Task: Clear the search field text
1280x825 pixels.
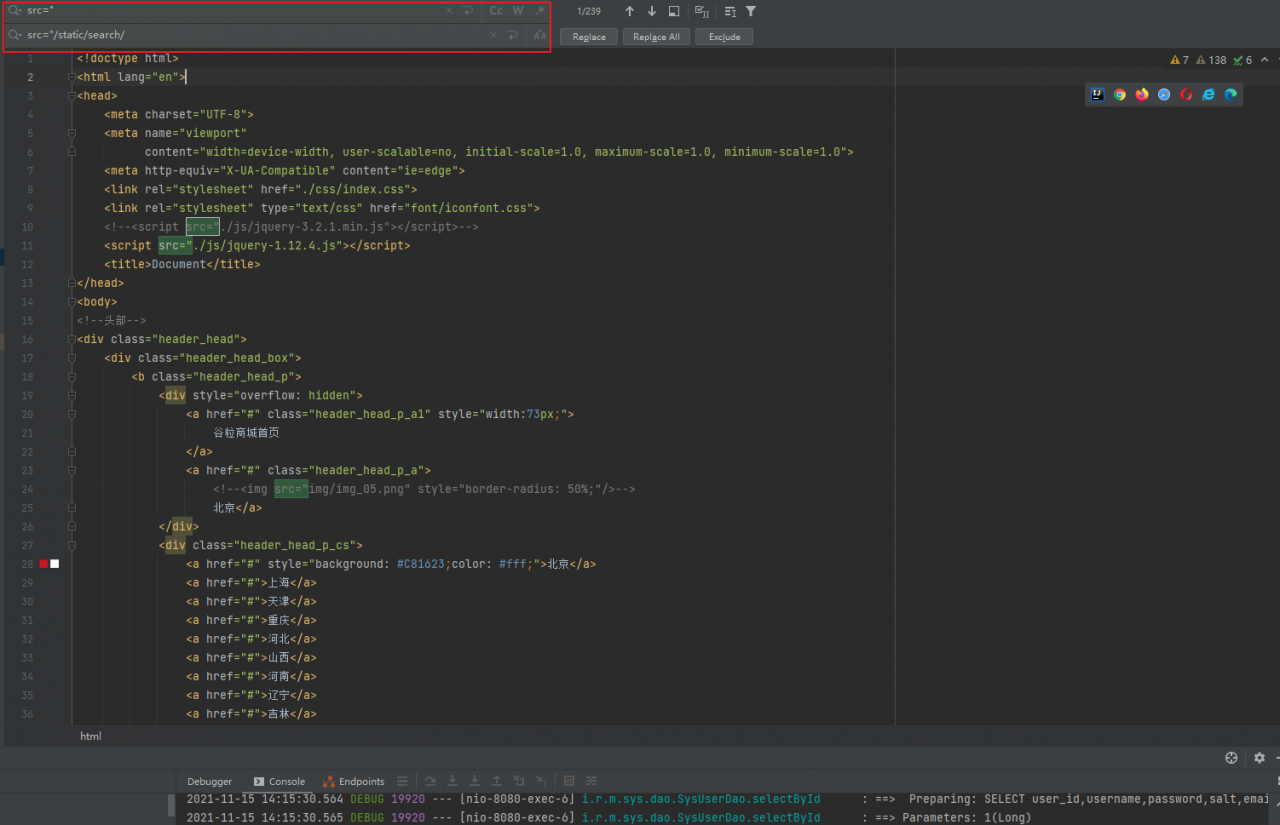Action: tap(449, 11)
